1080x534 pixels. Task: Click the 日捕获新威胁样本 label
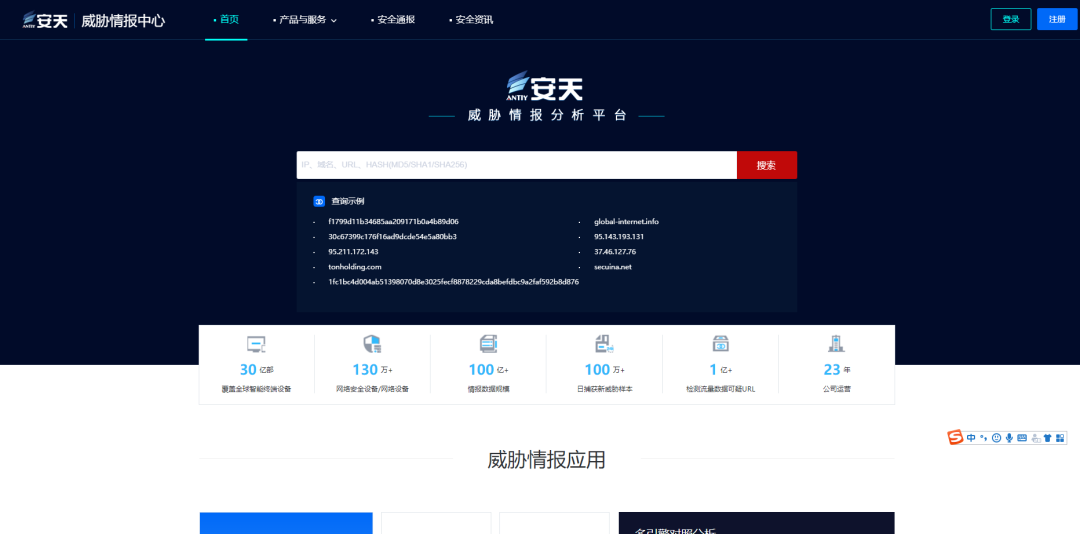604,389
